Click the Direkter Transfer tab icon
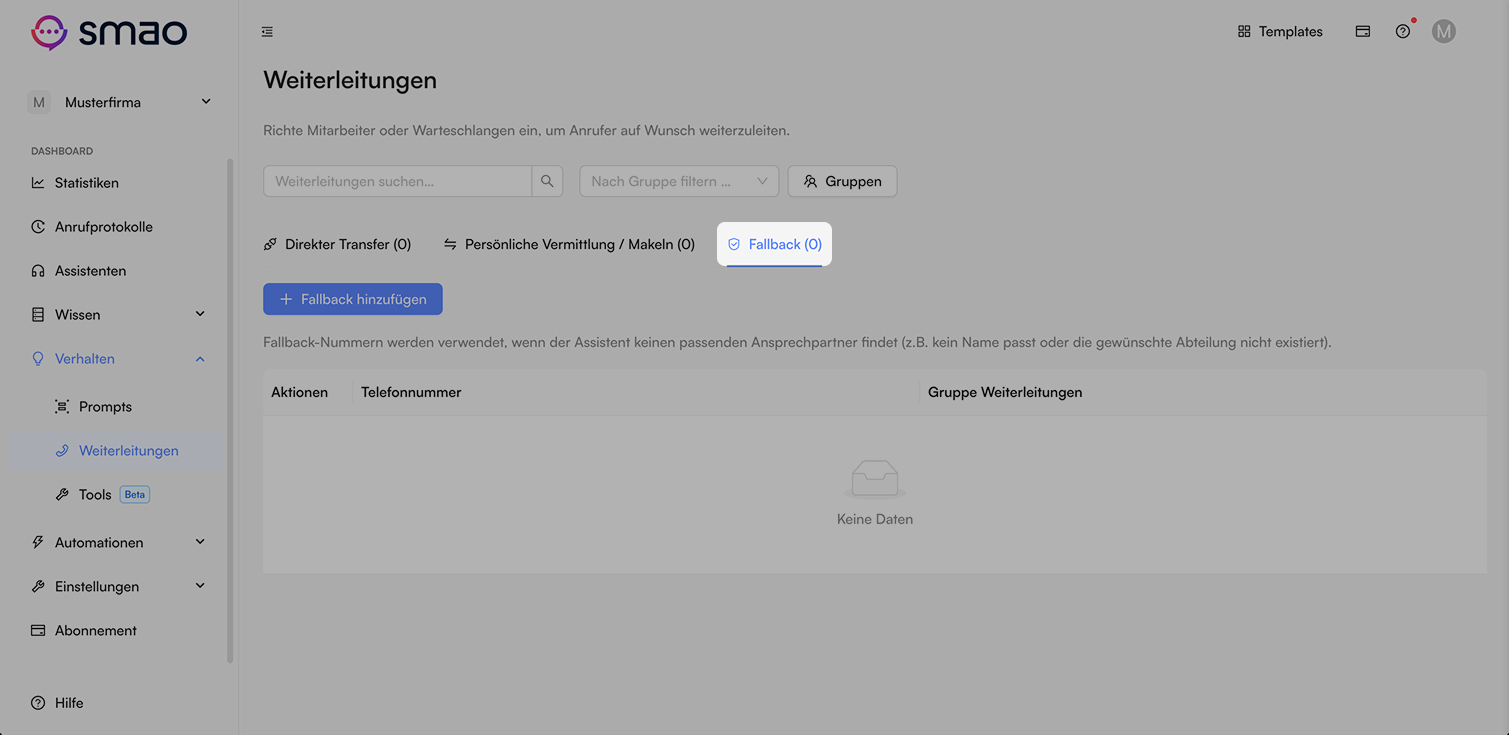 [270, 244]
